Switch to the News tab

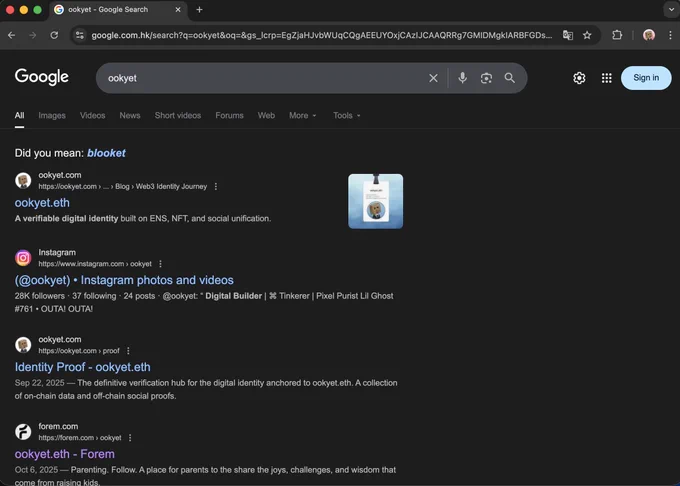(130, 116)
